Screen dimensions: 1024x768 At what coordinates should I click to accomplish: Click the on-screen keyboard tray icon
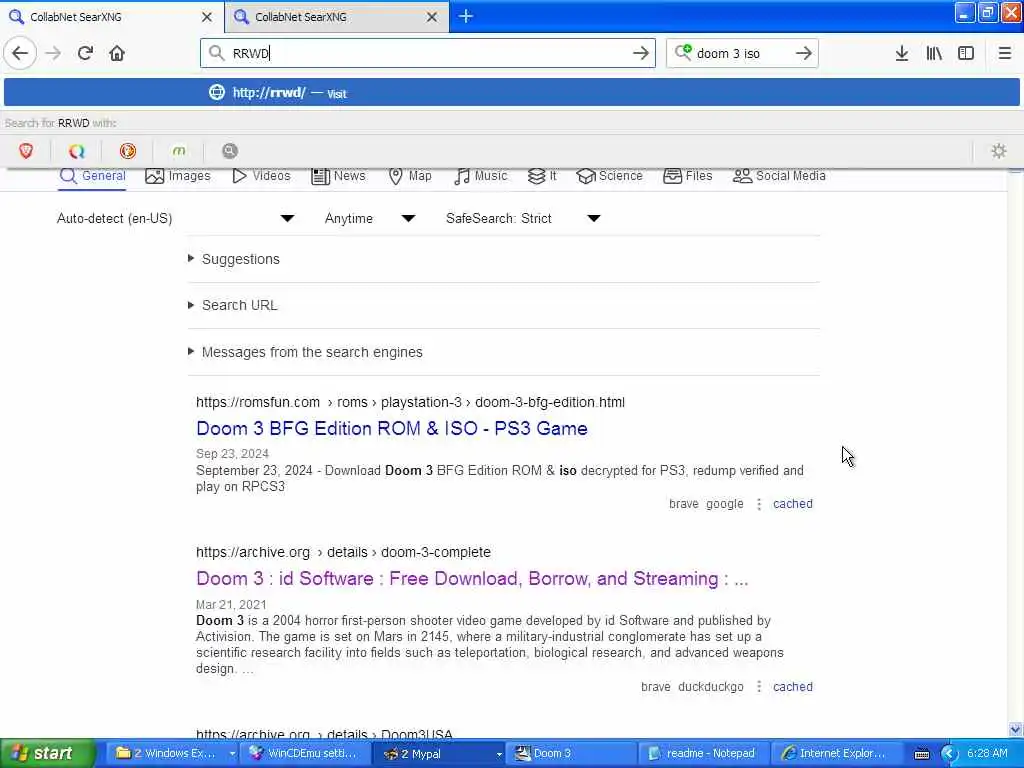tap(921, 754)
